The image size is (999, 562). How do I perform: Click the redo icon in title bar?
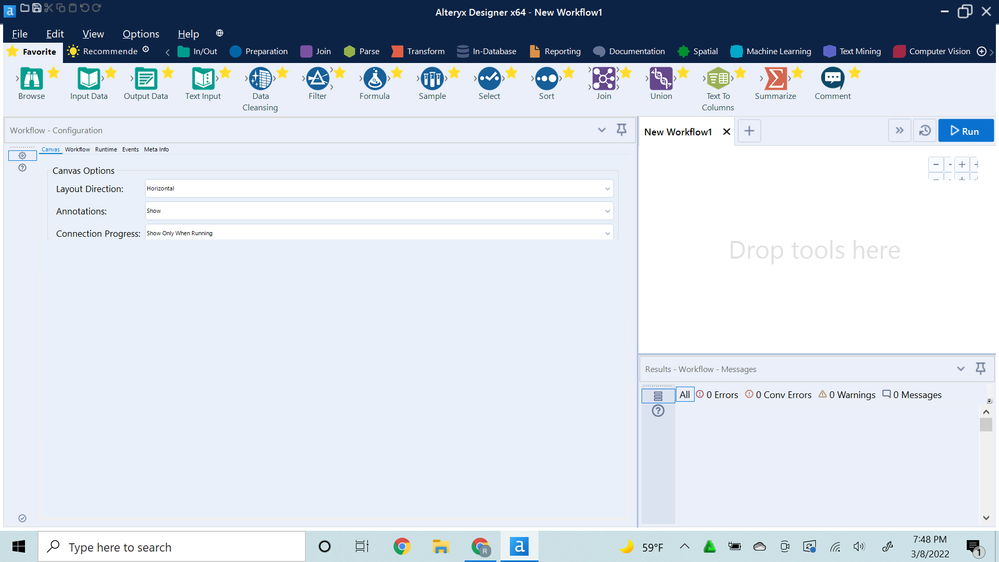tap(96, 8)
